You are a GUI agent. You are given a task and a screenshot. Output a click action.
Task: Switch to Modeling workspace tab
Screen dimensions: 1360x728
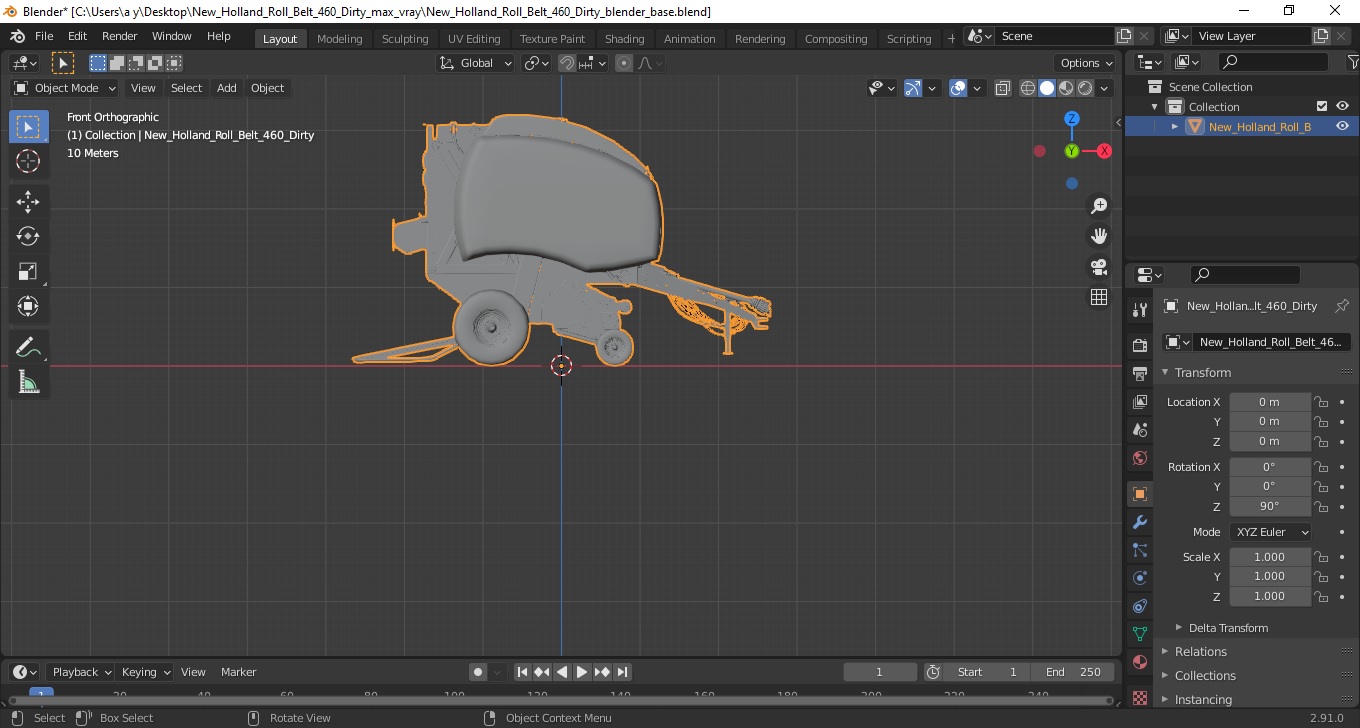339,39
